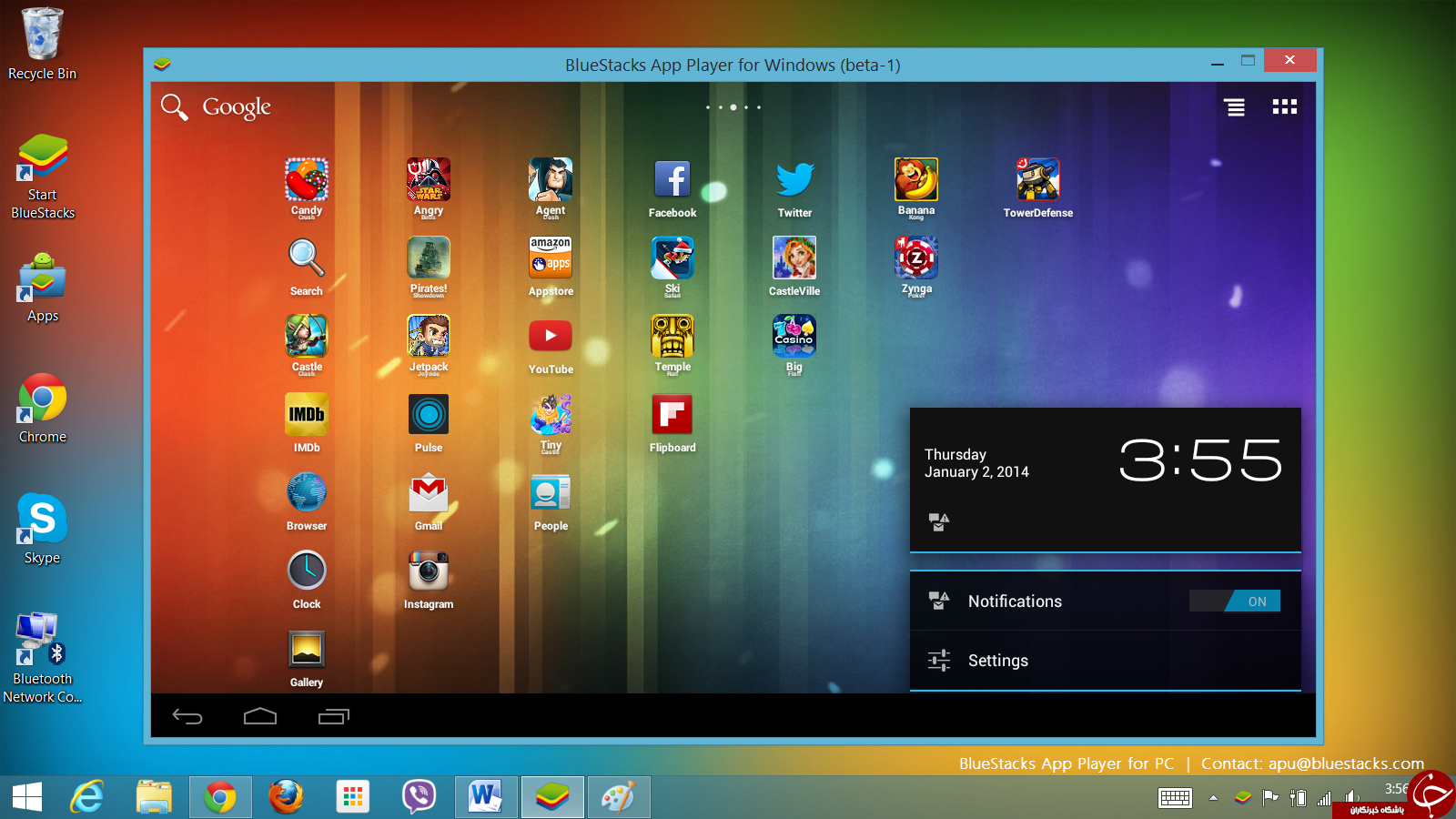Launch Jetpack Joyride
1456x819 pixels.
(429, 337)
